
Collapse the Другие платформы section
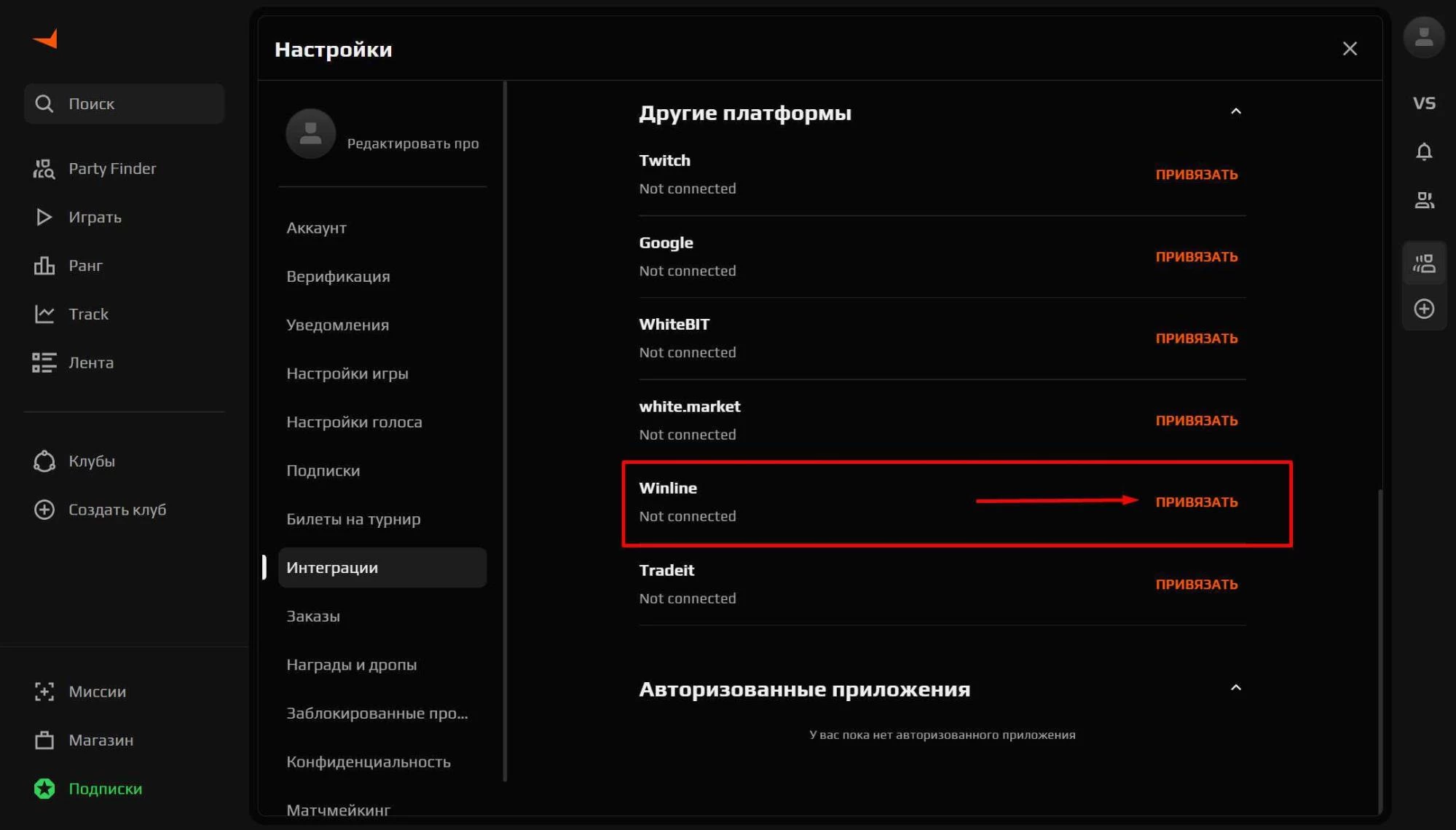coord(1235,111)
